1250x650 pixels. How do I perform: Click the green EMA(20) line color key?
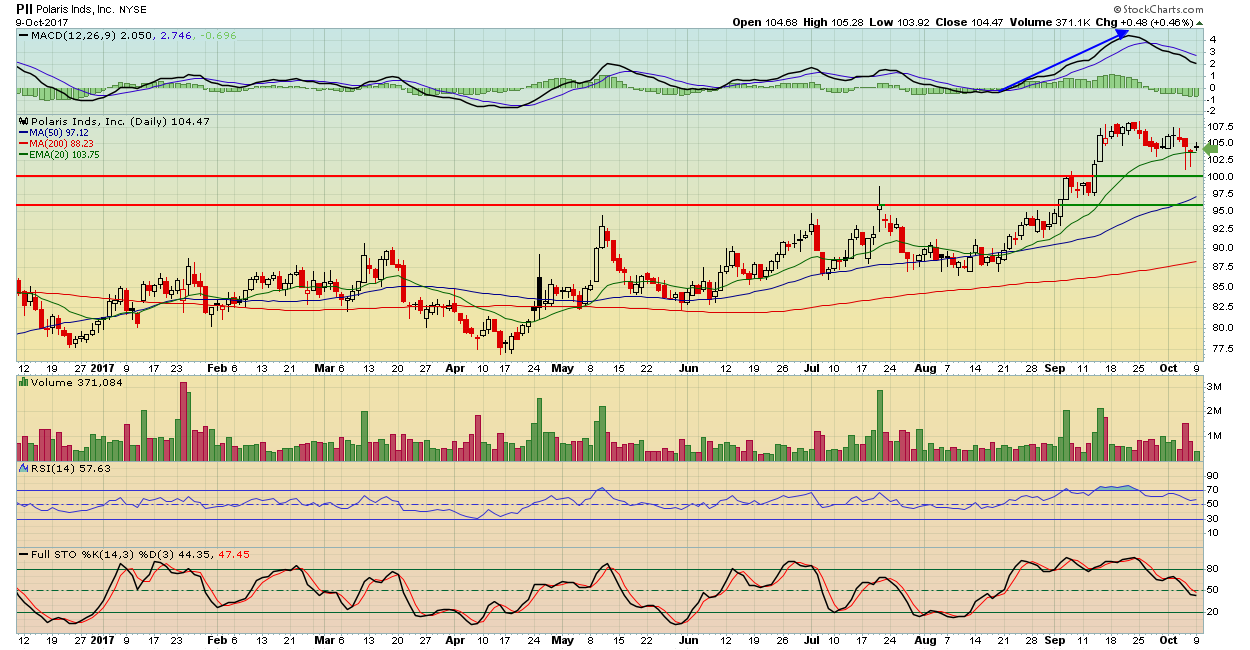[x=23, y=154]
